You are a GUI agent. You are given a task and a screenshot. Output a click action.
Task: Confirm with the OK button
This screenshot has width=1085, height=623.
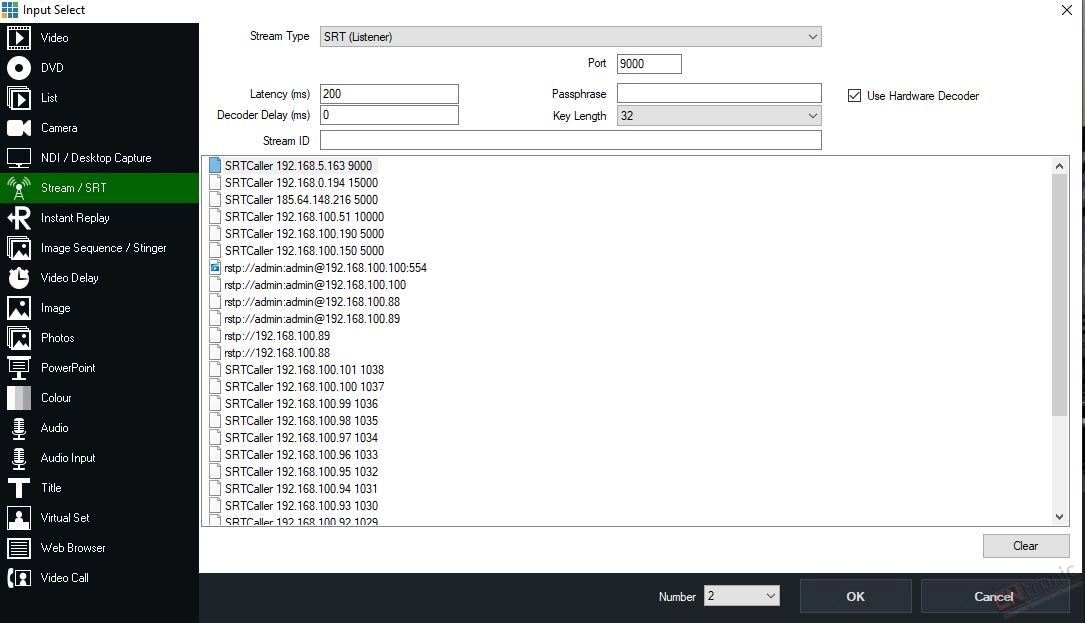tap(855, 596)
